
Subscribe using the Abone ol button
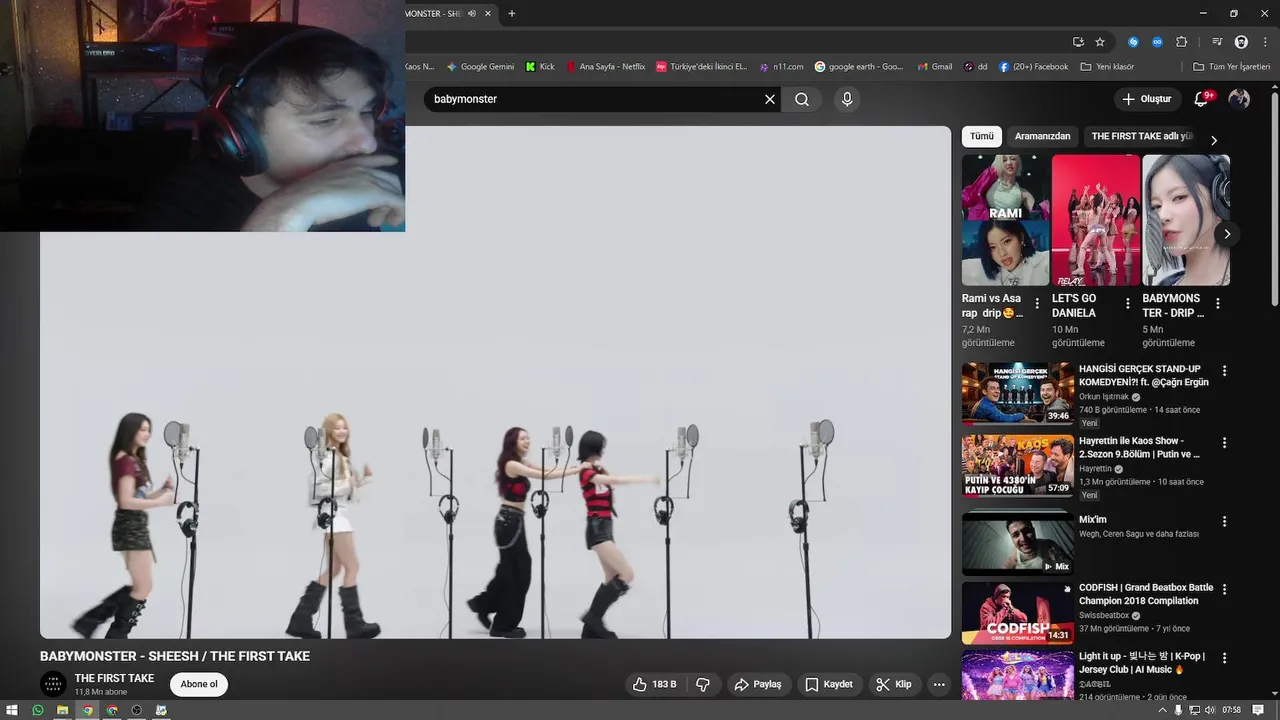coord(199,684)
